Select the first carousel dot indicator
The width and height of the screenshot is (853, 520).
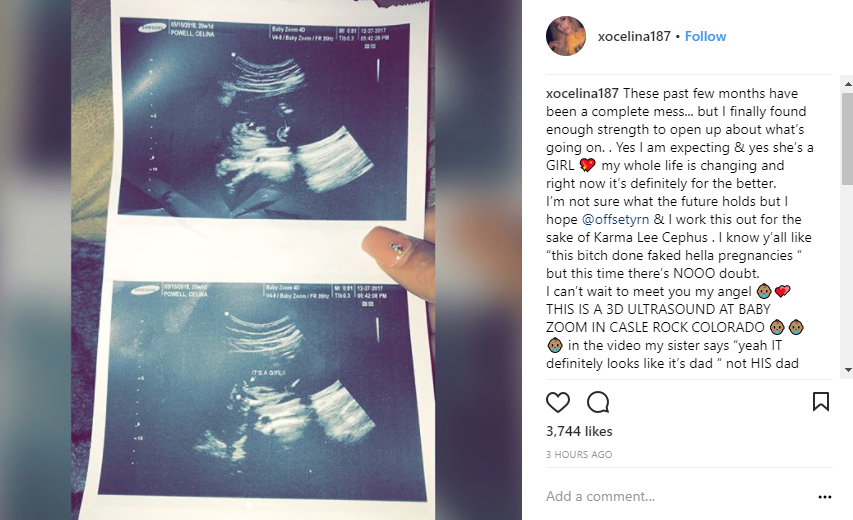(x=249, y=505)
